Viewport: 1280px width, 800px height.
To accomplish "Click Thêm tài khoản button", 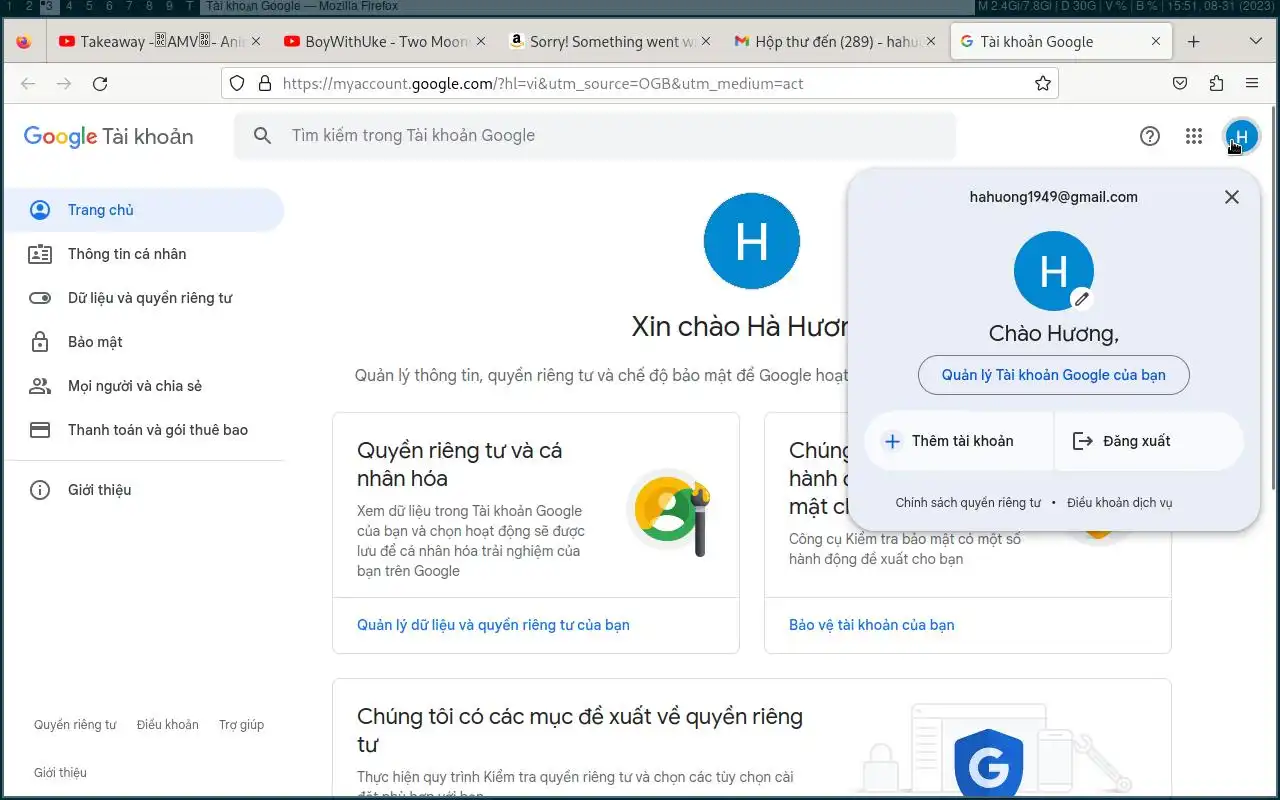I will tap(959, 441).
